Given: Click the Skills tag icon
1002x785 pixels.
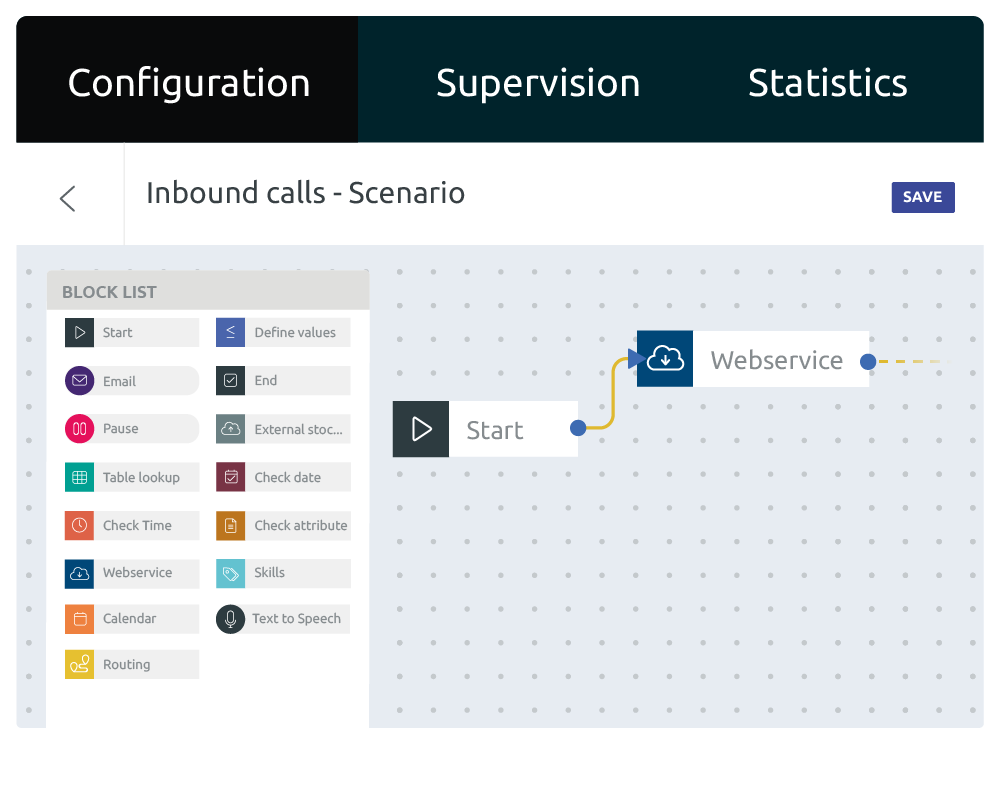Looking at the screenshot, I should [x=230, y=573].
